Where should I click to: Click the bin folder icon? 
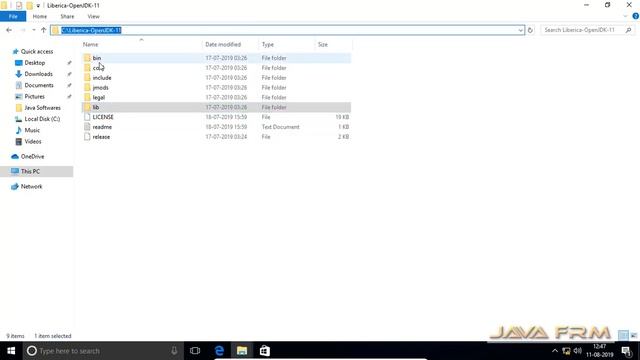coord(87,58)
